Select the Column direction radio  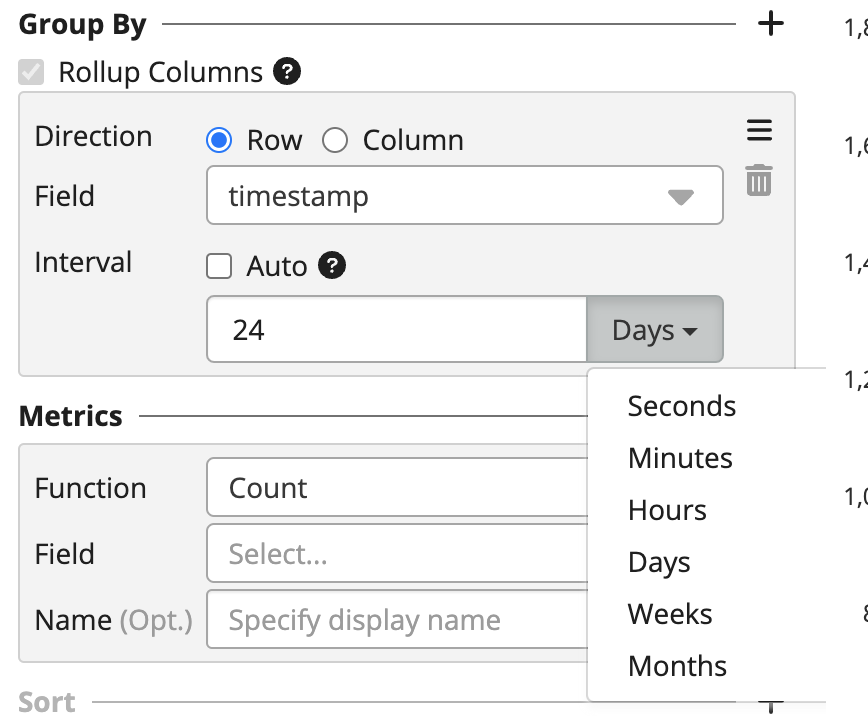click(x=335, y=140)
